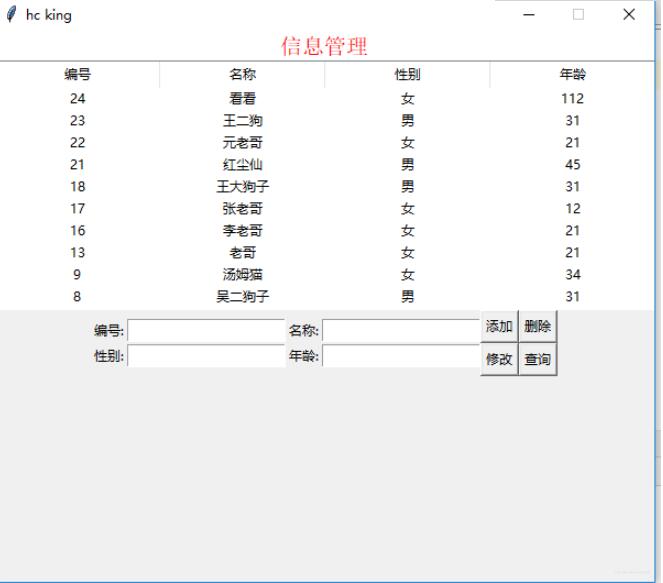Click the 性别 column header
The height and width of the screenshot is (583, 663).
(407, 74)
